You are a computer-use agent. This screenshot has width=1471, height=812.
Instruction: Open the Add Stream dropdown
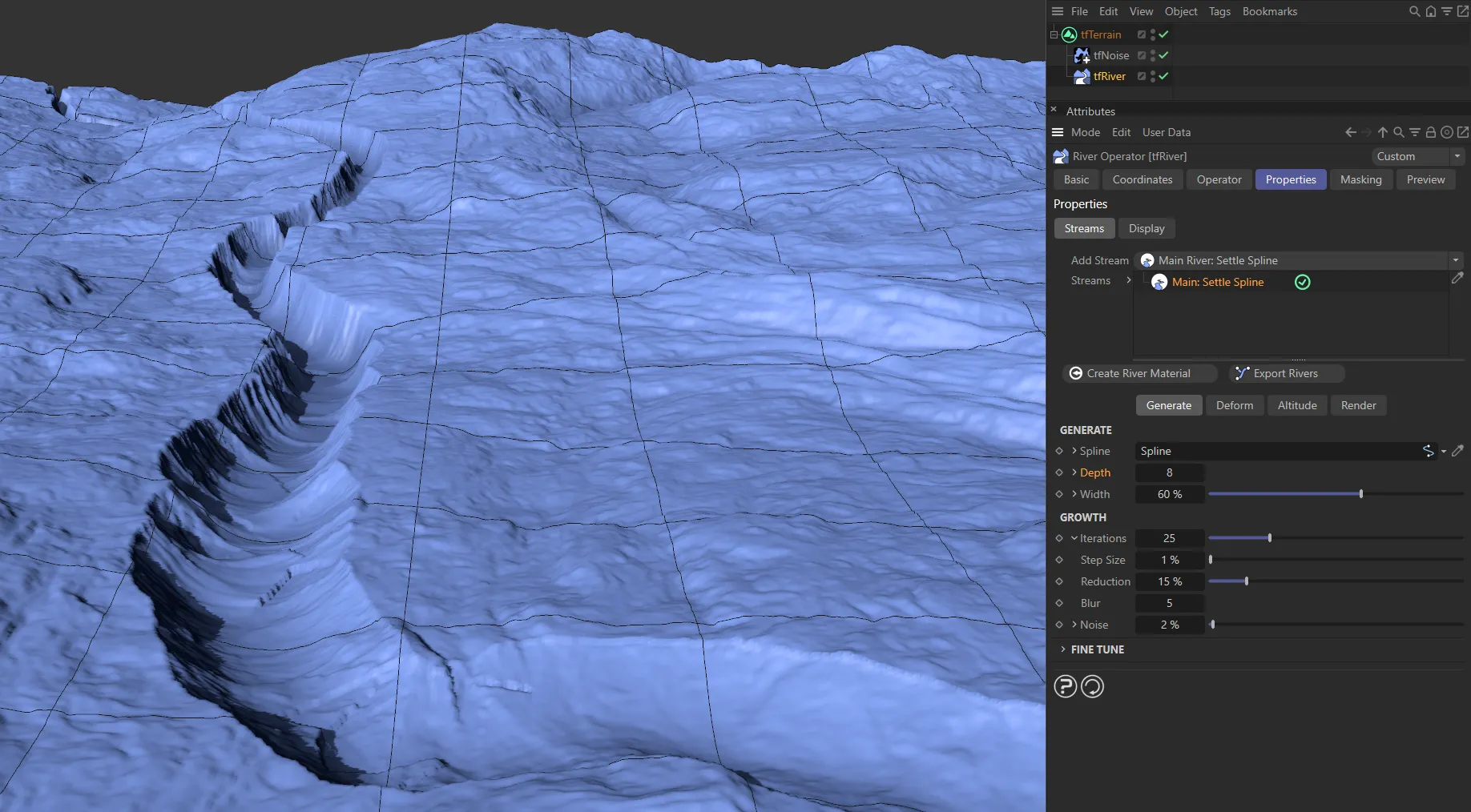tap(1455, 261)
